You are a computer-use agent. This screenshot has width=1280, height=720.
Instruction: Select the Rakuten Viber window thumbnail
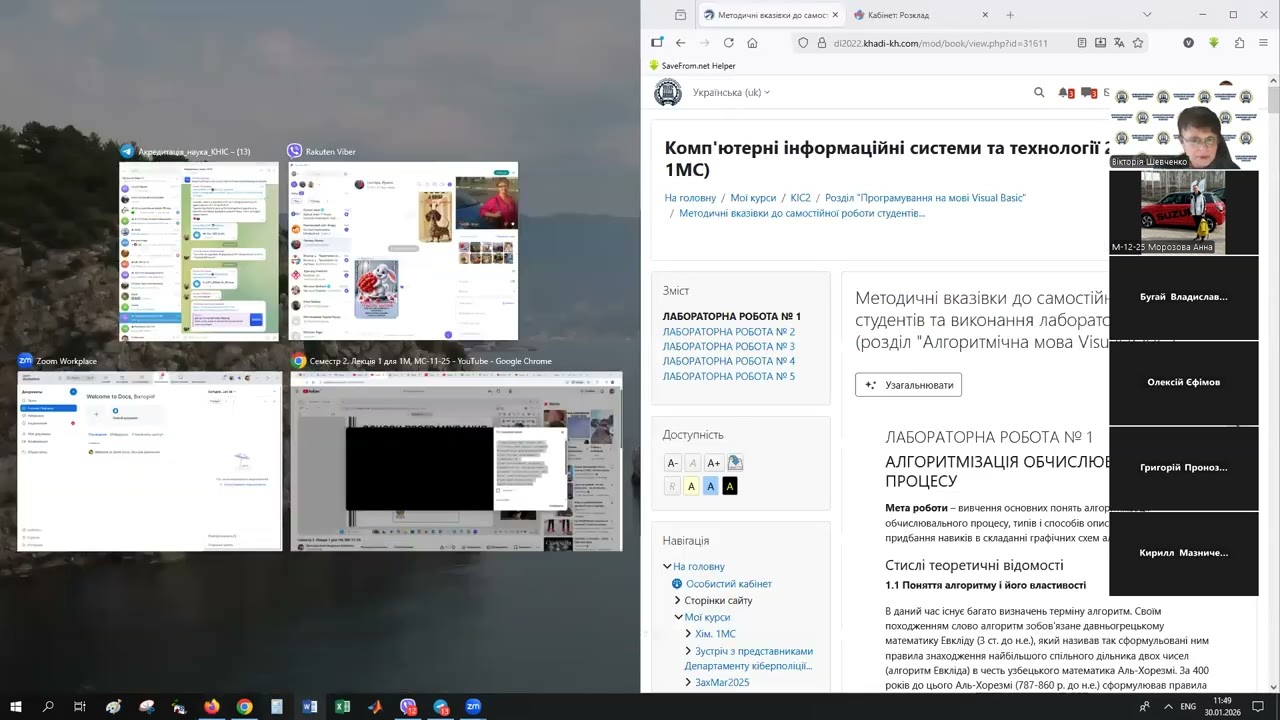[404, 251]
